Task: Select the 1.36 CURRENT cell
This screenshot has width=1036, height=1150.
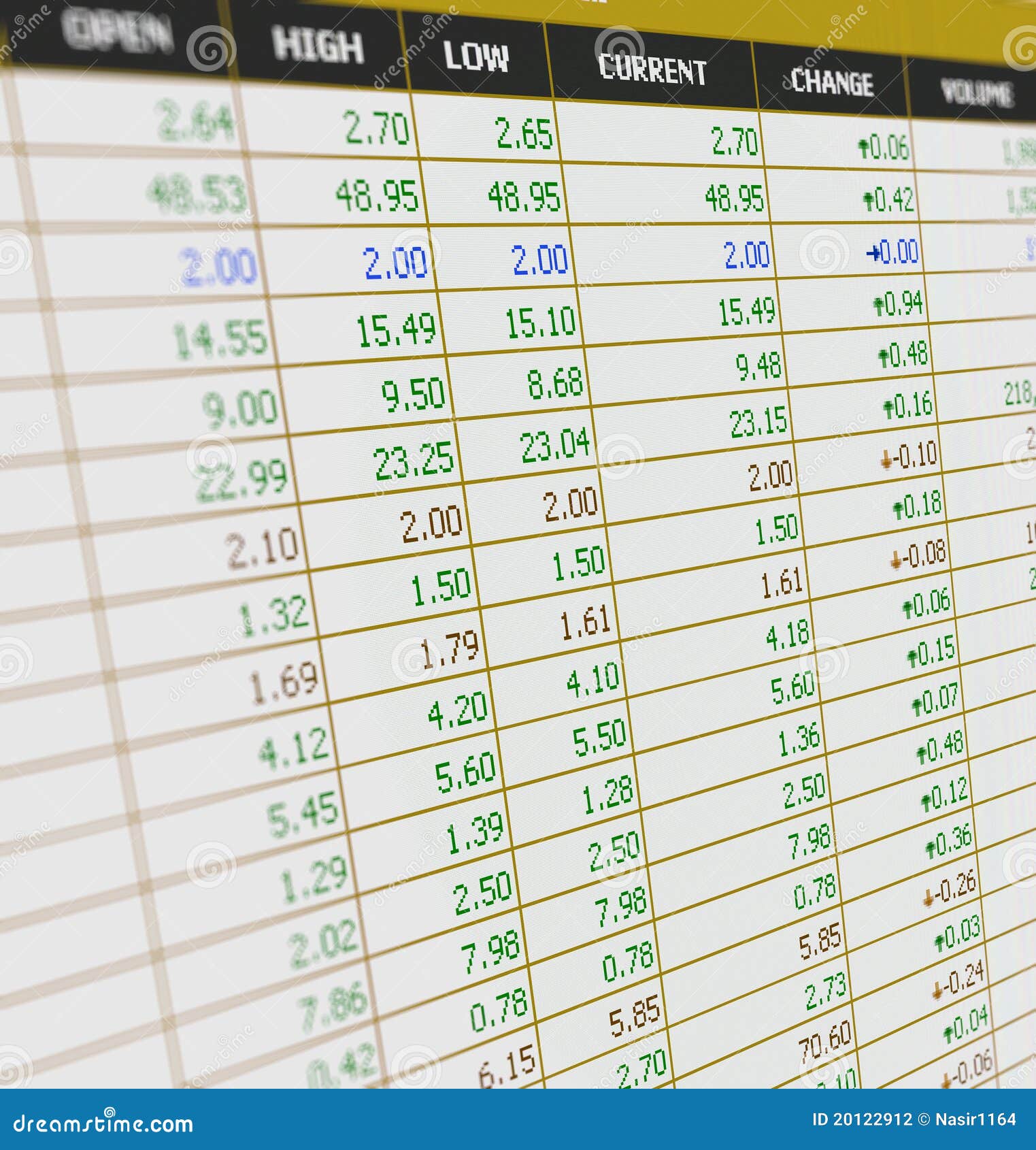Action: point(799,741)
